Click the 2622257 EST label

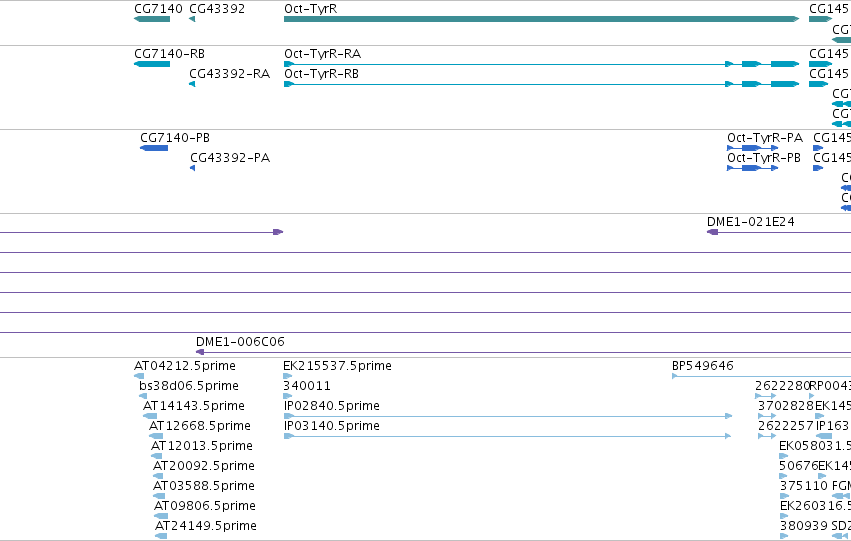[x=786, y=426]
